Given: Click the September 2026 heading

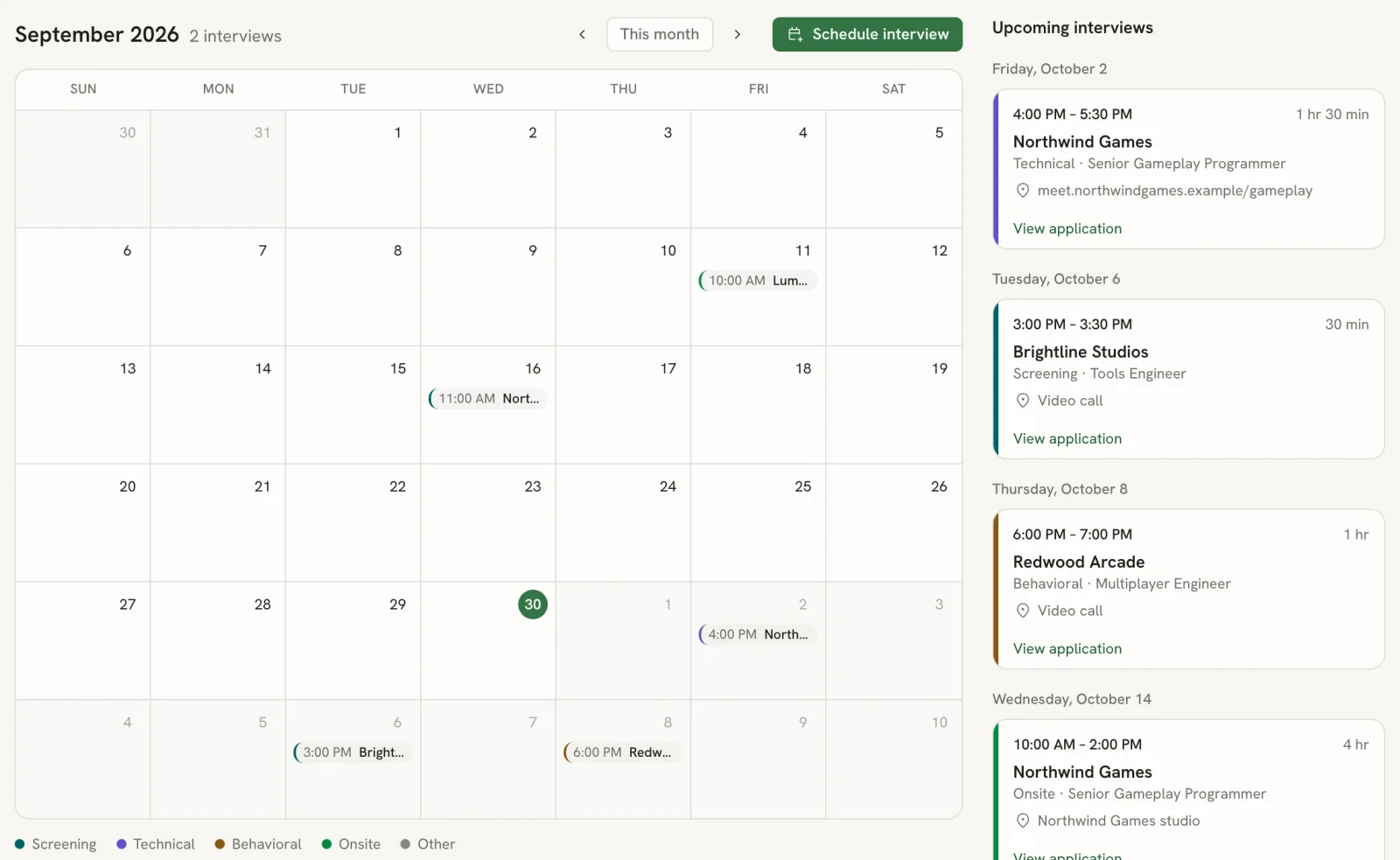Looking at the screenshot, I should 97,34.
